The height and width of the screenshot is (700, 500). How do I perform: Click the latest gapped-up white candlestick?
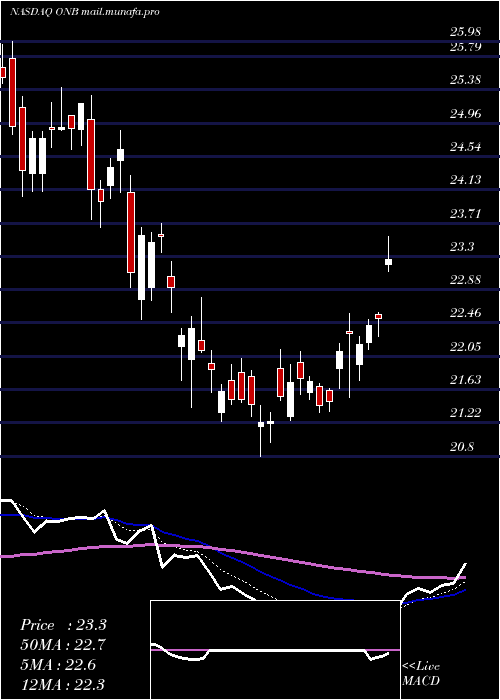tap(388, 262)
